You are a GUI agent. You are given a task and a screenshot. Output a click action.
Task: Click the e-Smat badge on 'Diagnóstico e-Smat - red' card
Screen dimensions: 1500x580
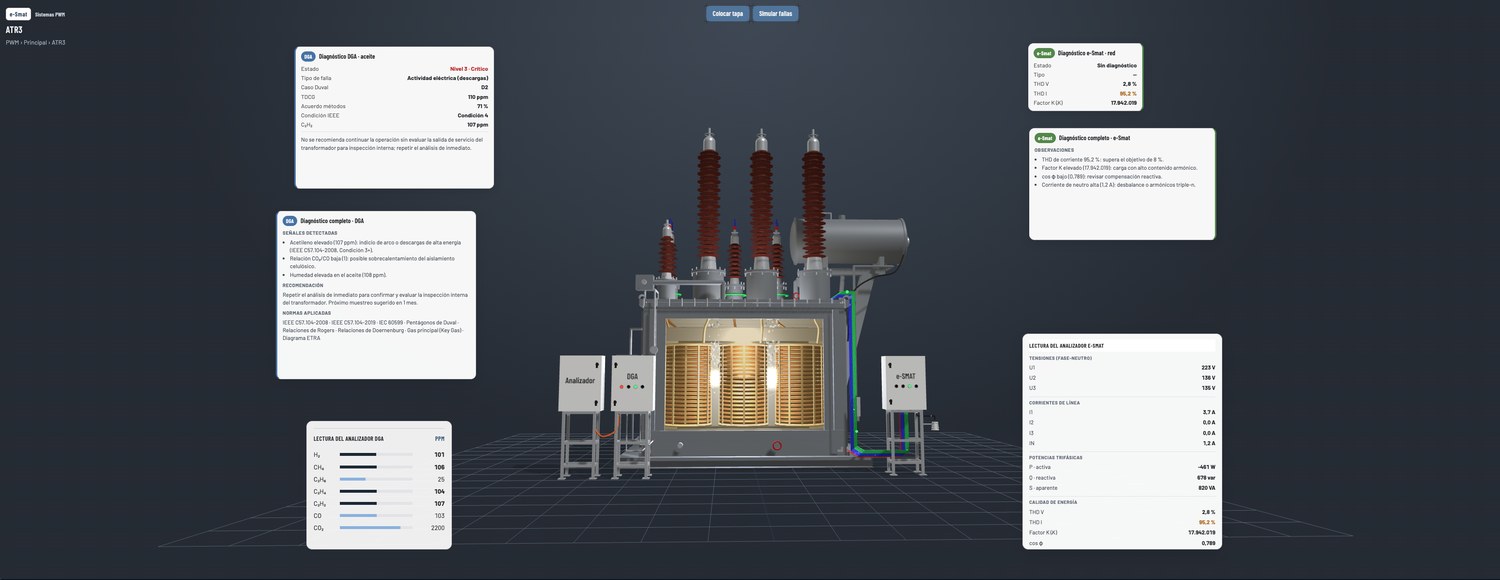(x=1044, y=53)
